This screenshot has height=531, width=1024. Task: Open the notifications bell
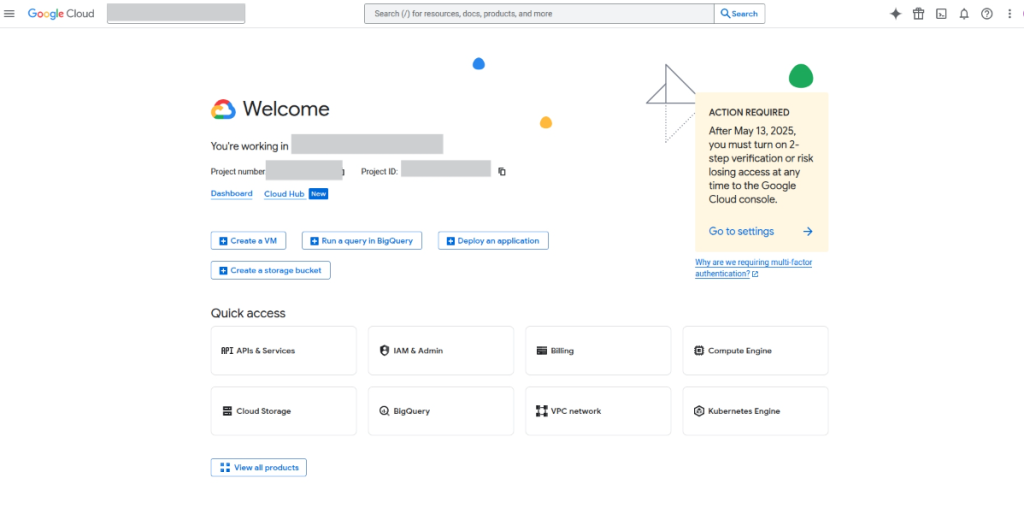[x=964, y=14]
